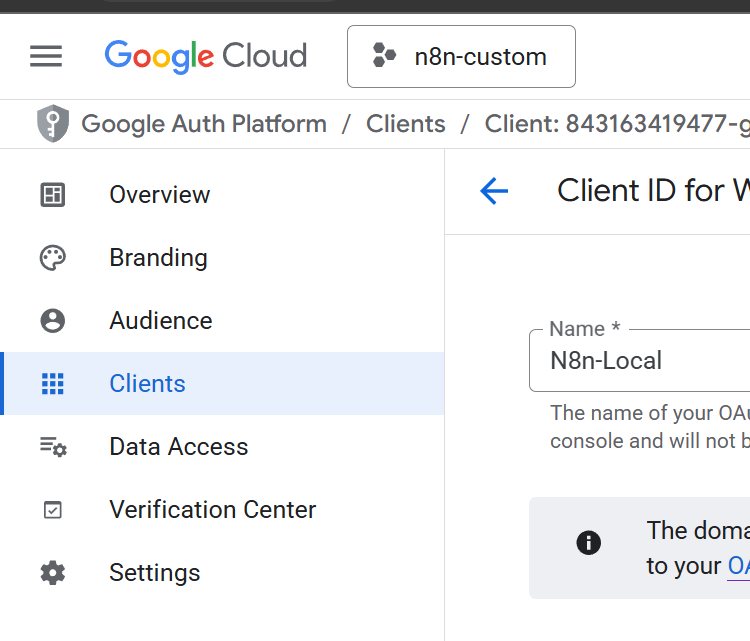Open the Overview menu item
The image size is (750, 641).
[x=160, y=195]
